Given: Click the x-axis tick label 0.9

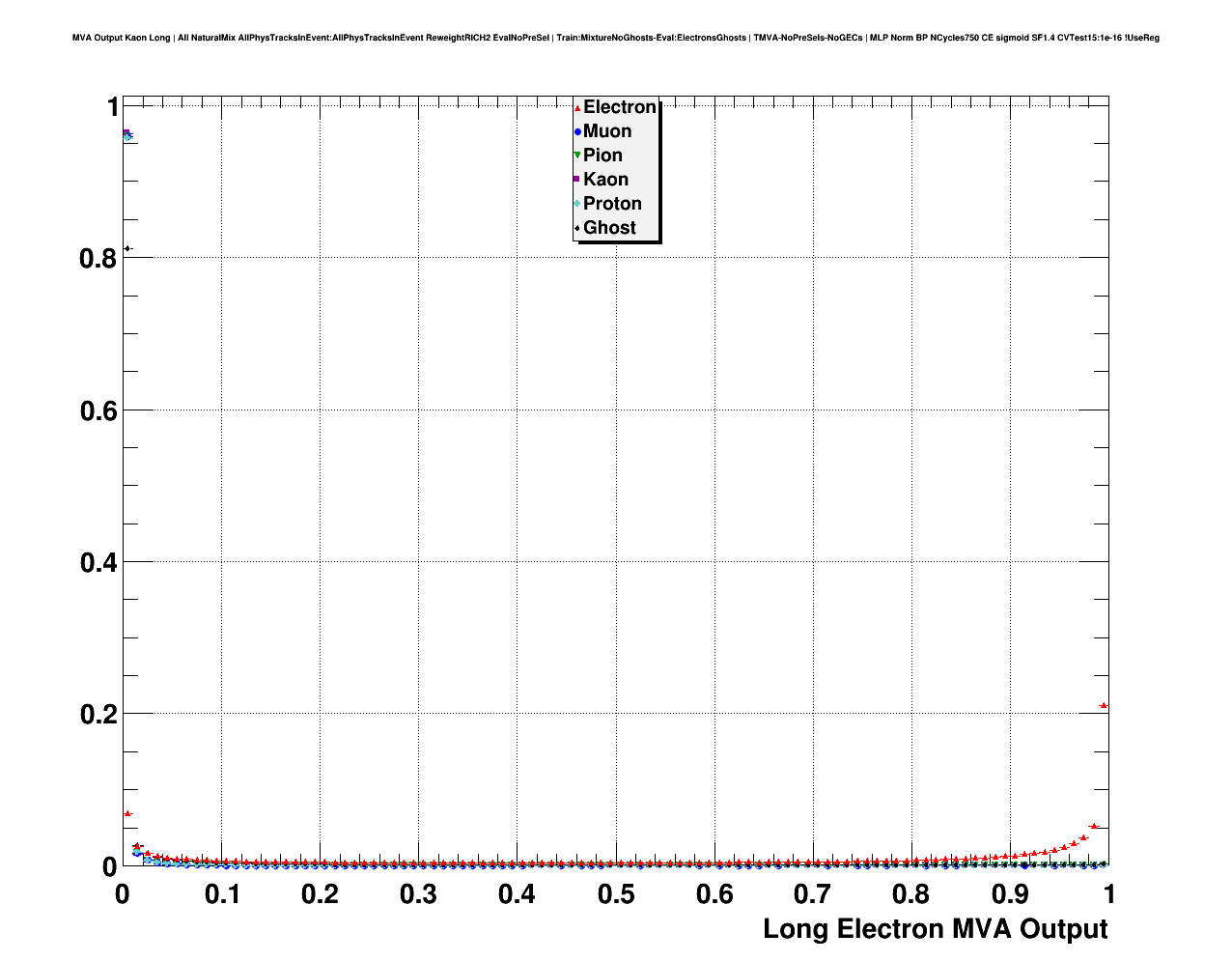Looking at the screenshot, I should click(x=1011, y=894).
